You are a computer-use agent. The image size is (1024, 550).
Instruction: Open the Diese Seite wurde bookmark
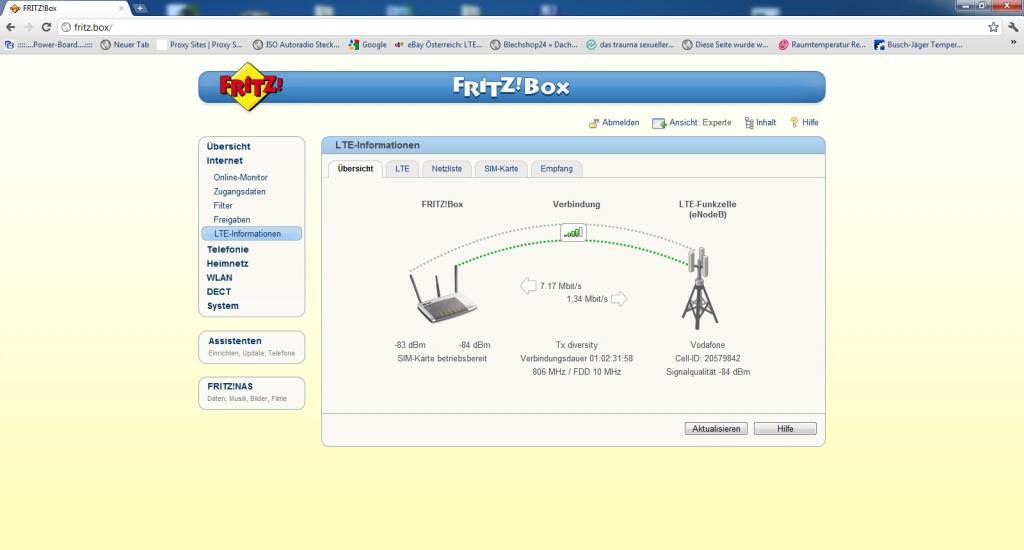725,45
